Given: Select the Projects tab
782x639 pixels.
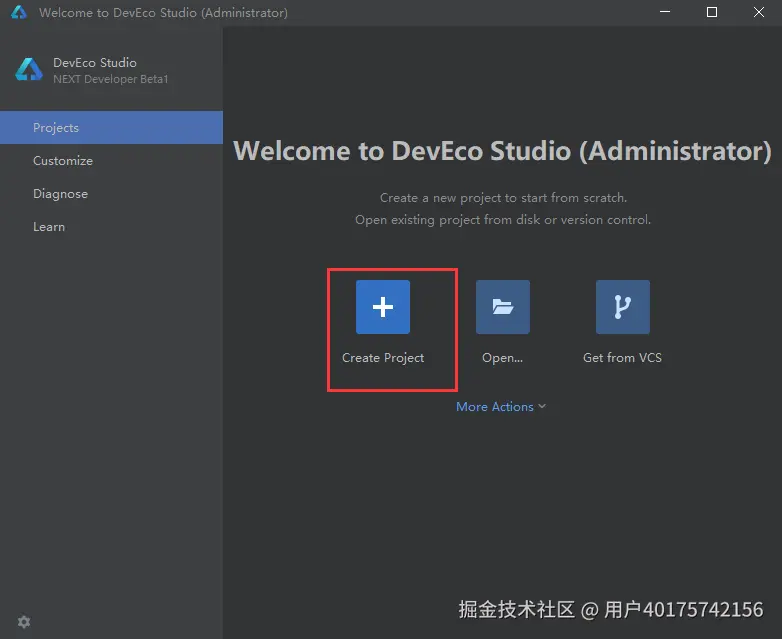Looking at the screenshot, I should pos(111,128).
